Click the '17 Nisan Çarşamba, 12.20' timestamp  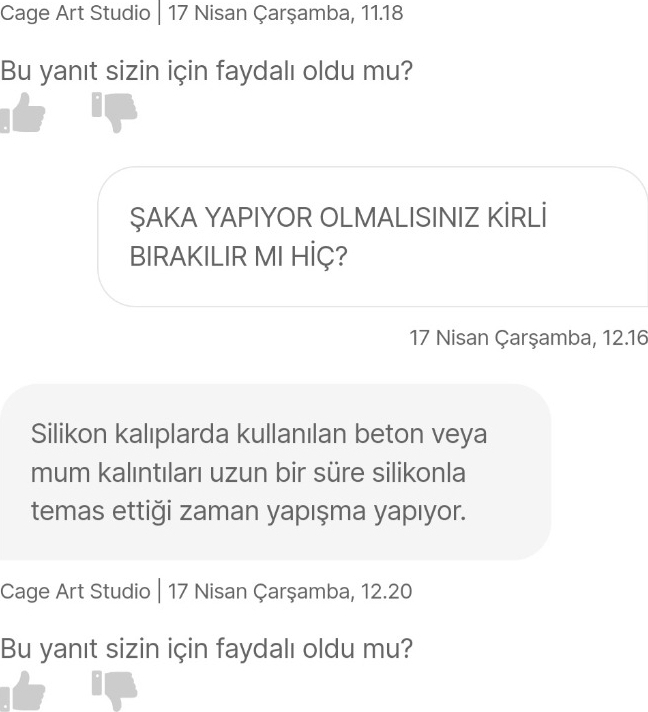click(290, 591)
